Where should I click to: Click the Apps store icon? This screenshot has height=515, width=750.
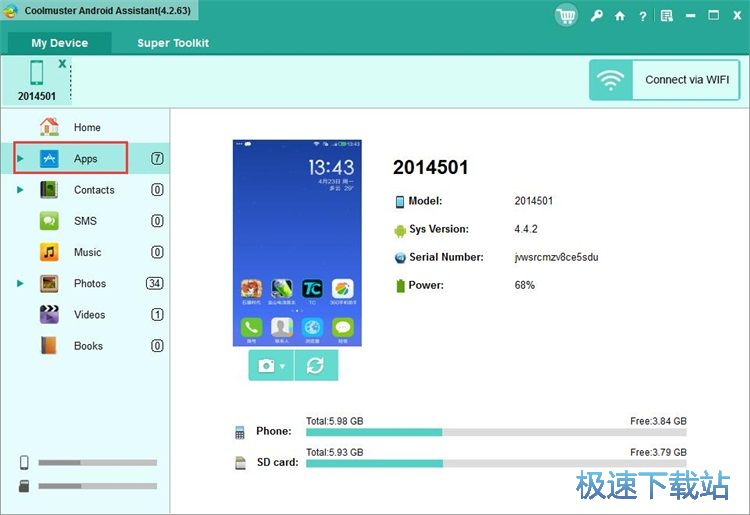click(49, 158)
